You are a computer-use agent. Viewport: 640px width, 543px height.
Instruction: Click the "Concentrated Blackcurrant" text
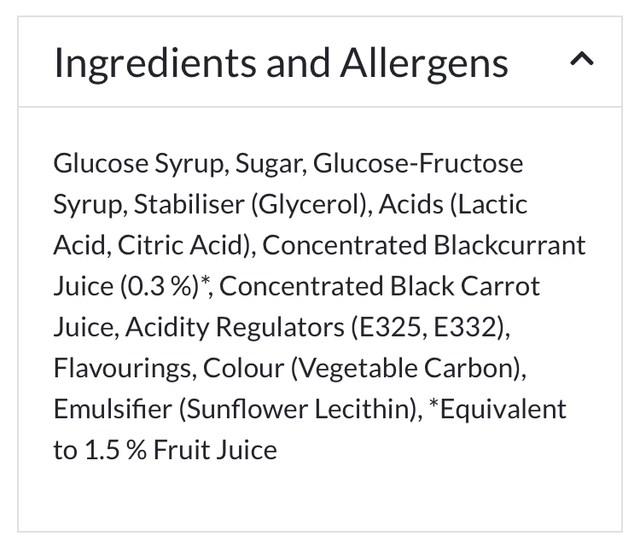[424, 245]
